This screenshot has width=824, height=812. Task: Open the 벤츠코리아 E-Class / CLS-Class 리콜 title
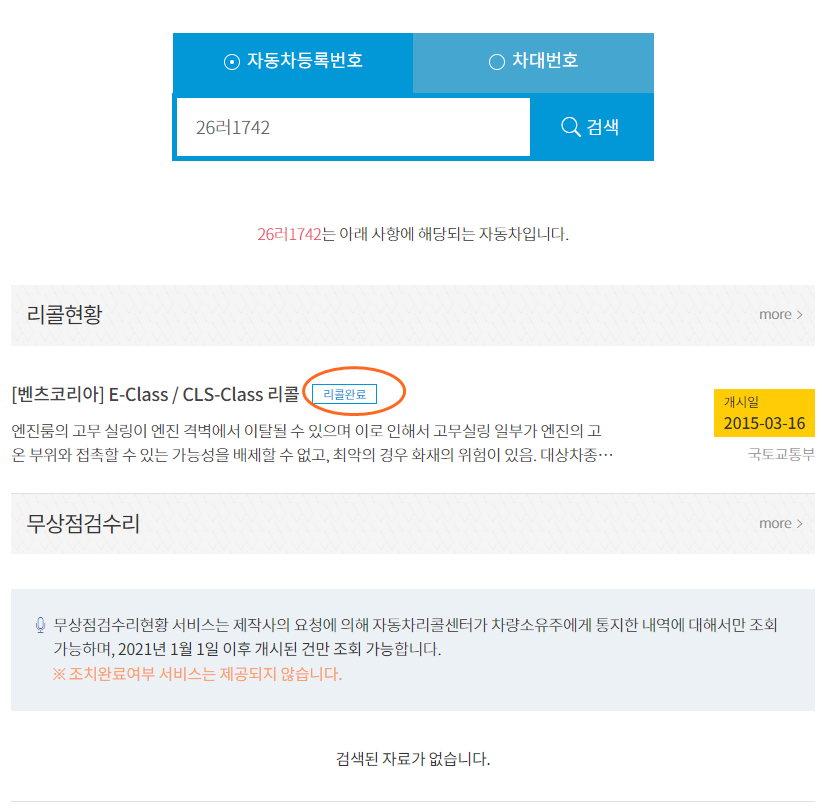155,394
